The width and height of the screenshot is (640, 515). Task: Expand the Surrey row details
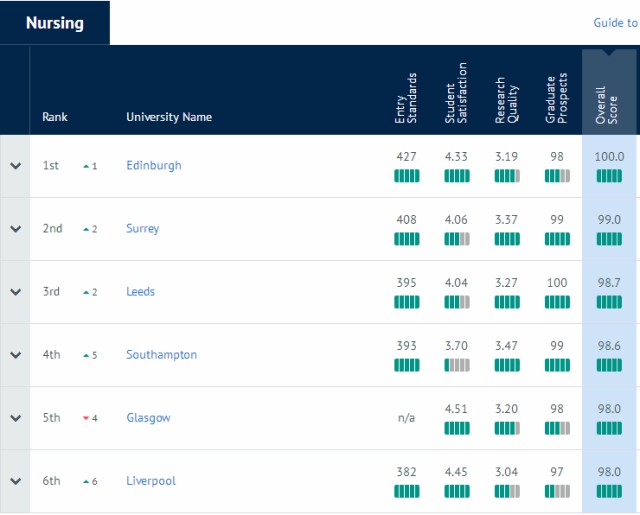tap(16, 229)
